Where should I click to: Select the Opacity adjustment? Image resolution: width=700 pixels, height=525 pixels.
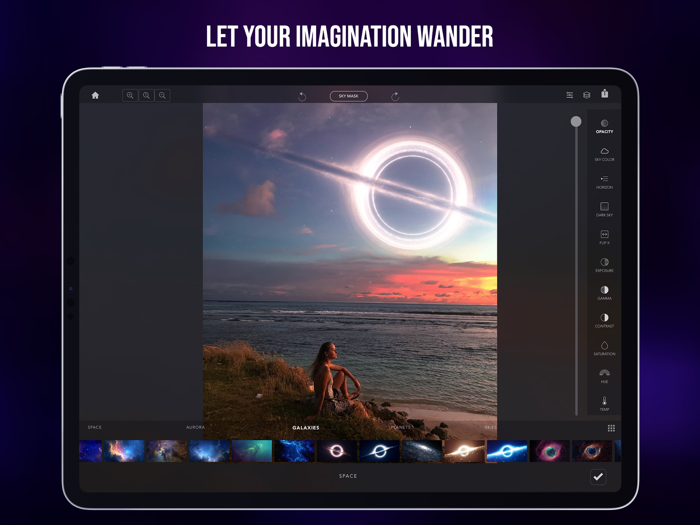tap(604, 126)
